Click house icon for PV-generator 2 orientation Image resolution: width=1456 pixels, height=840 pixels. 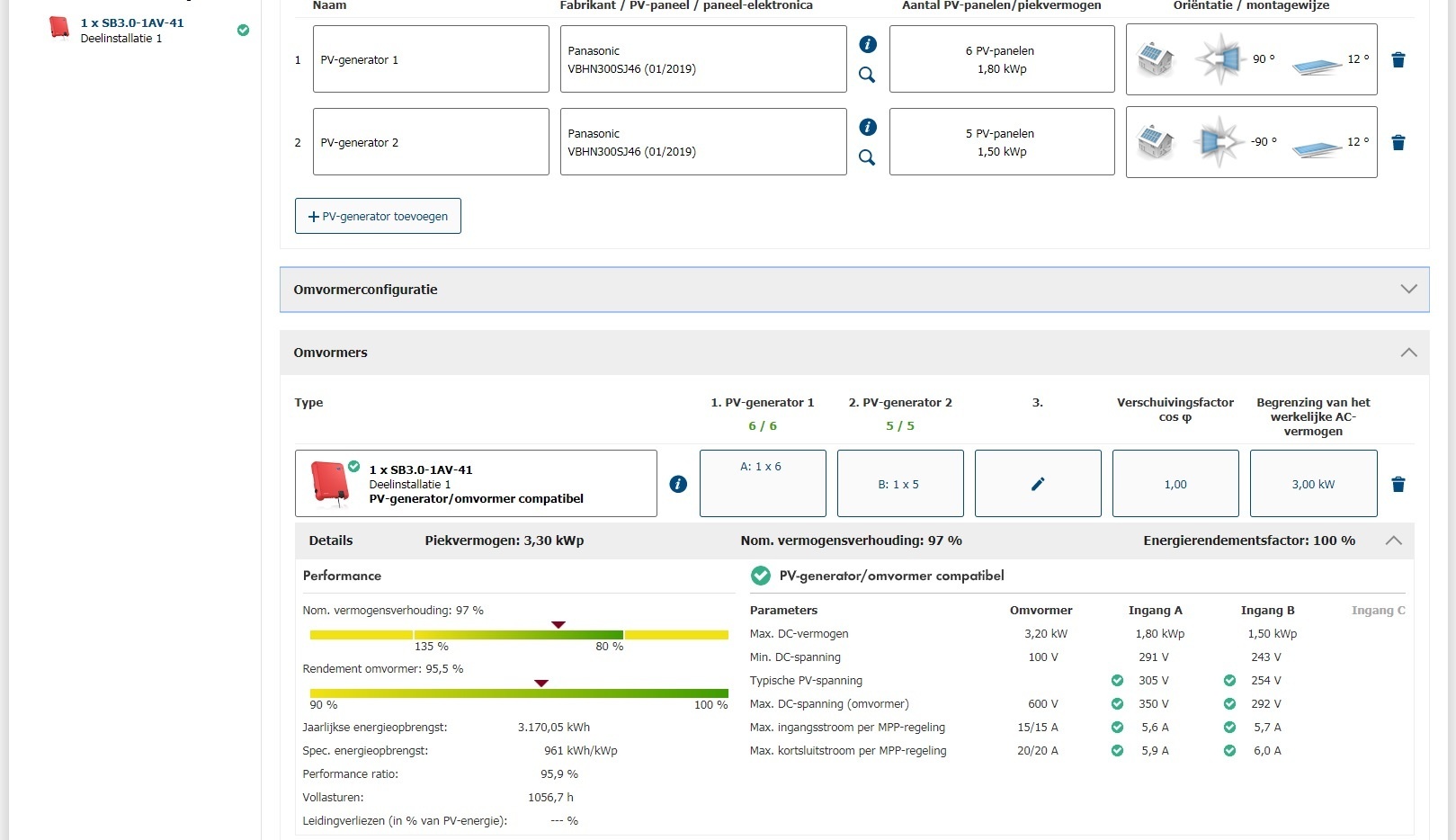1156,142
